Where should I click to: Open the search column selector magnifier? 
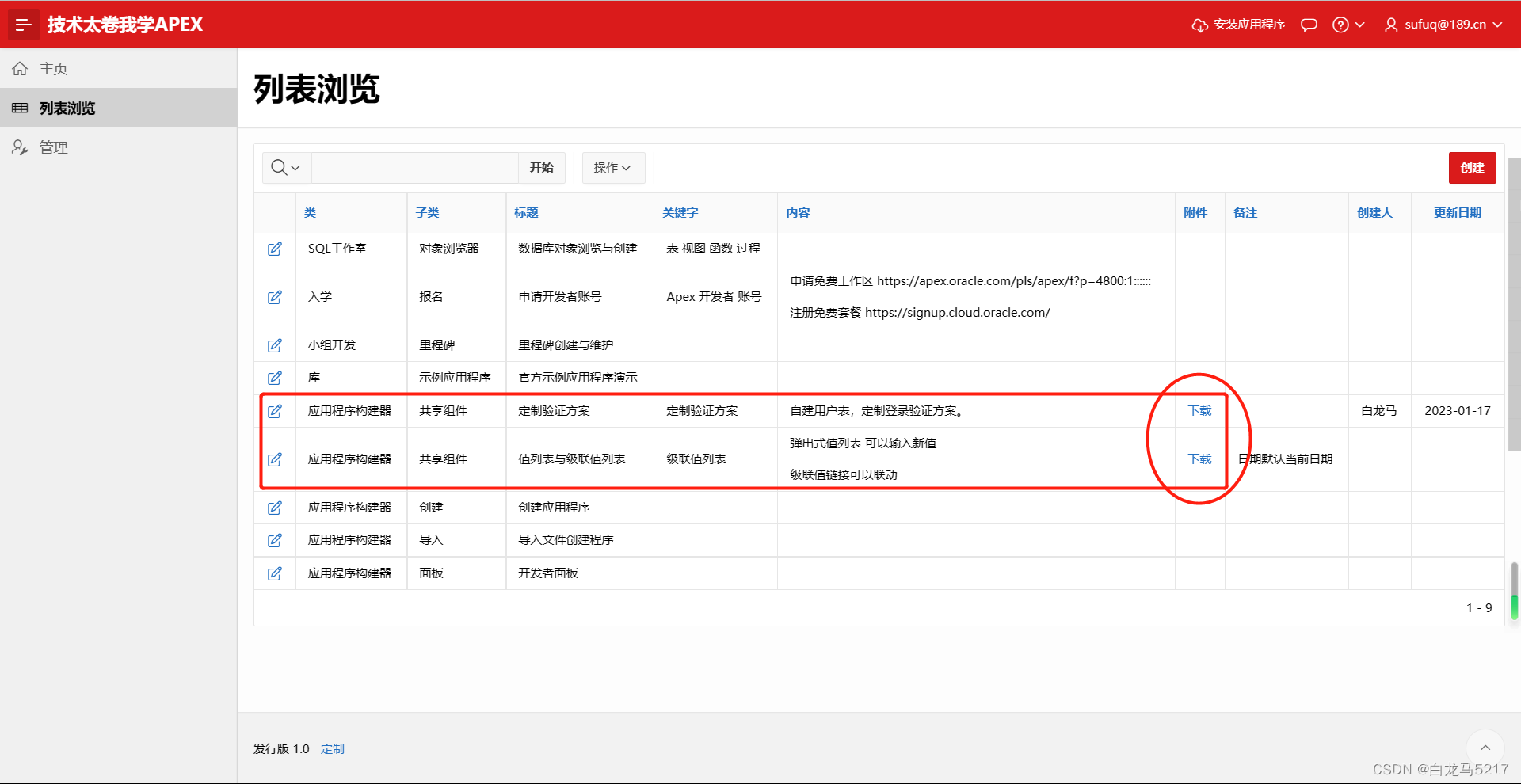286,168
